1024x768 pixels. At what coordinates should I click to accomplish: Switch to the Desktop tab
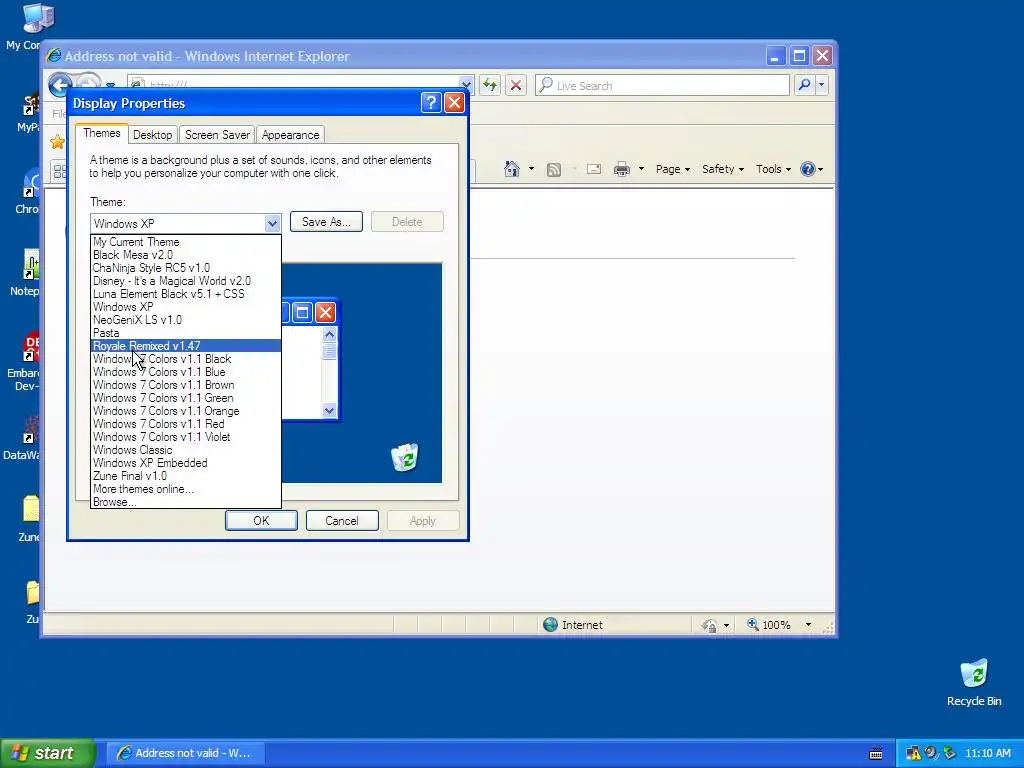[x=152, y=135]
